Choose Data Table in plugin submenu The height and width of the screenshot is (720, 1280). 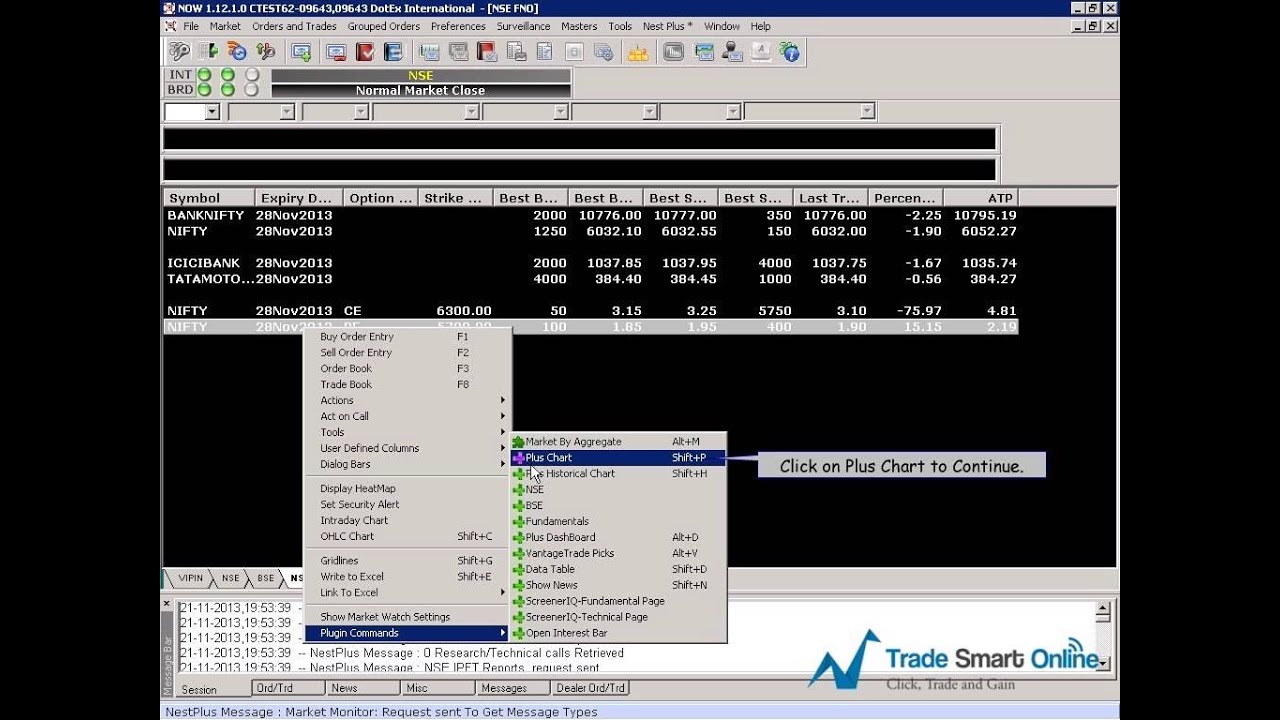click(x=617, y=570)
